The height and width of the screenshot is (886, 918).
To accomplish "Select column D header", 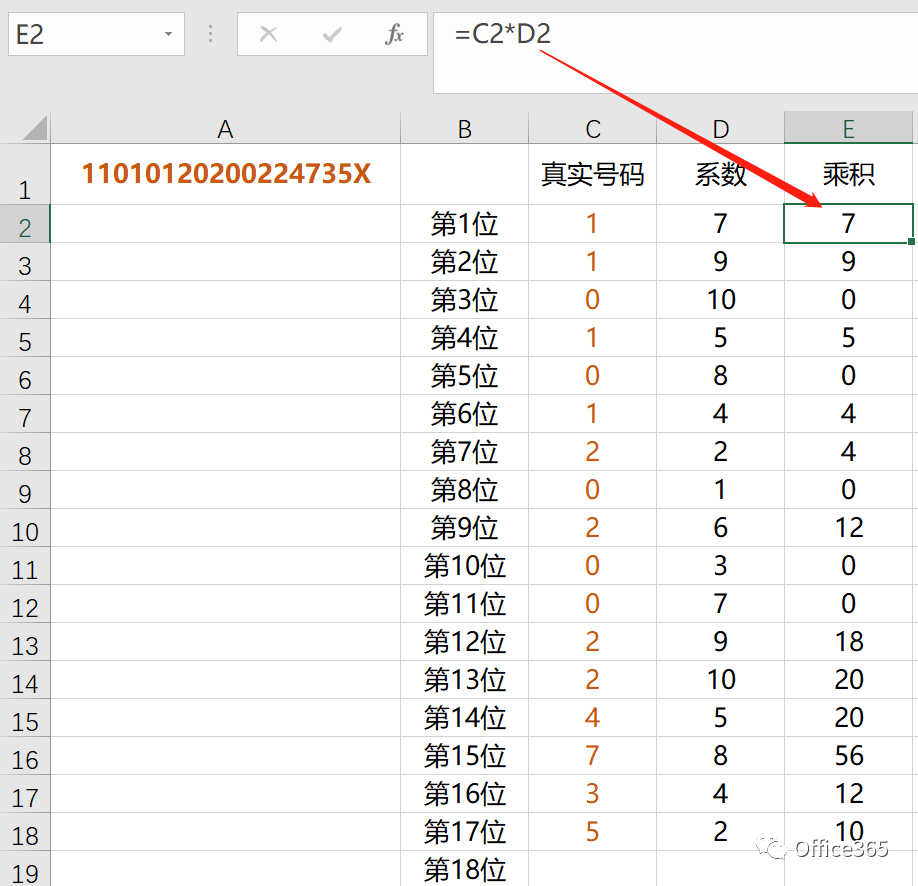I will tap(720, 128).
